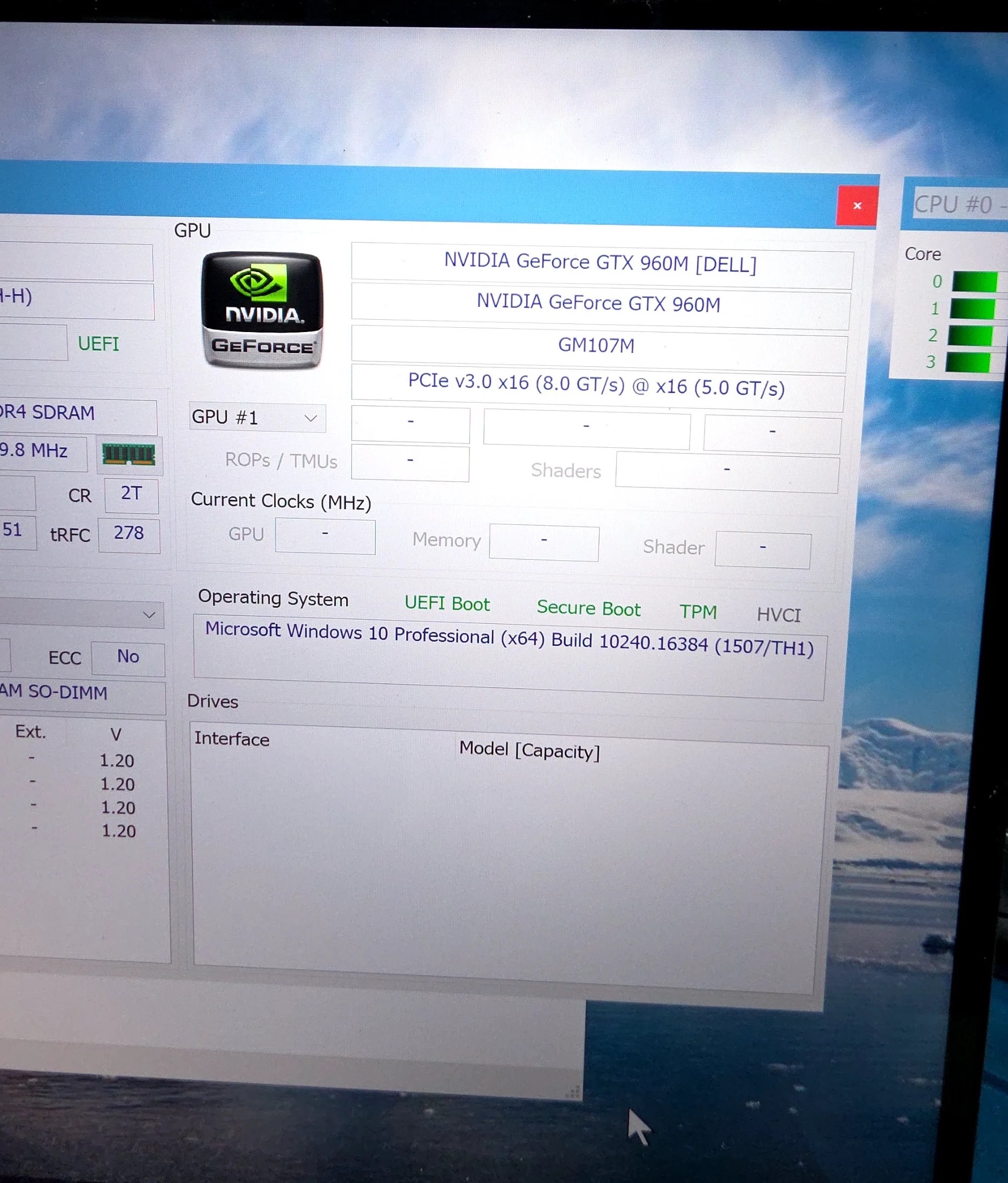This screenshot has height=1183, width=1008.
Task: Click the Shaders value field
Action: click(x=726, y=471)
